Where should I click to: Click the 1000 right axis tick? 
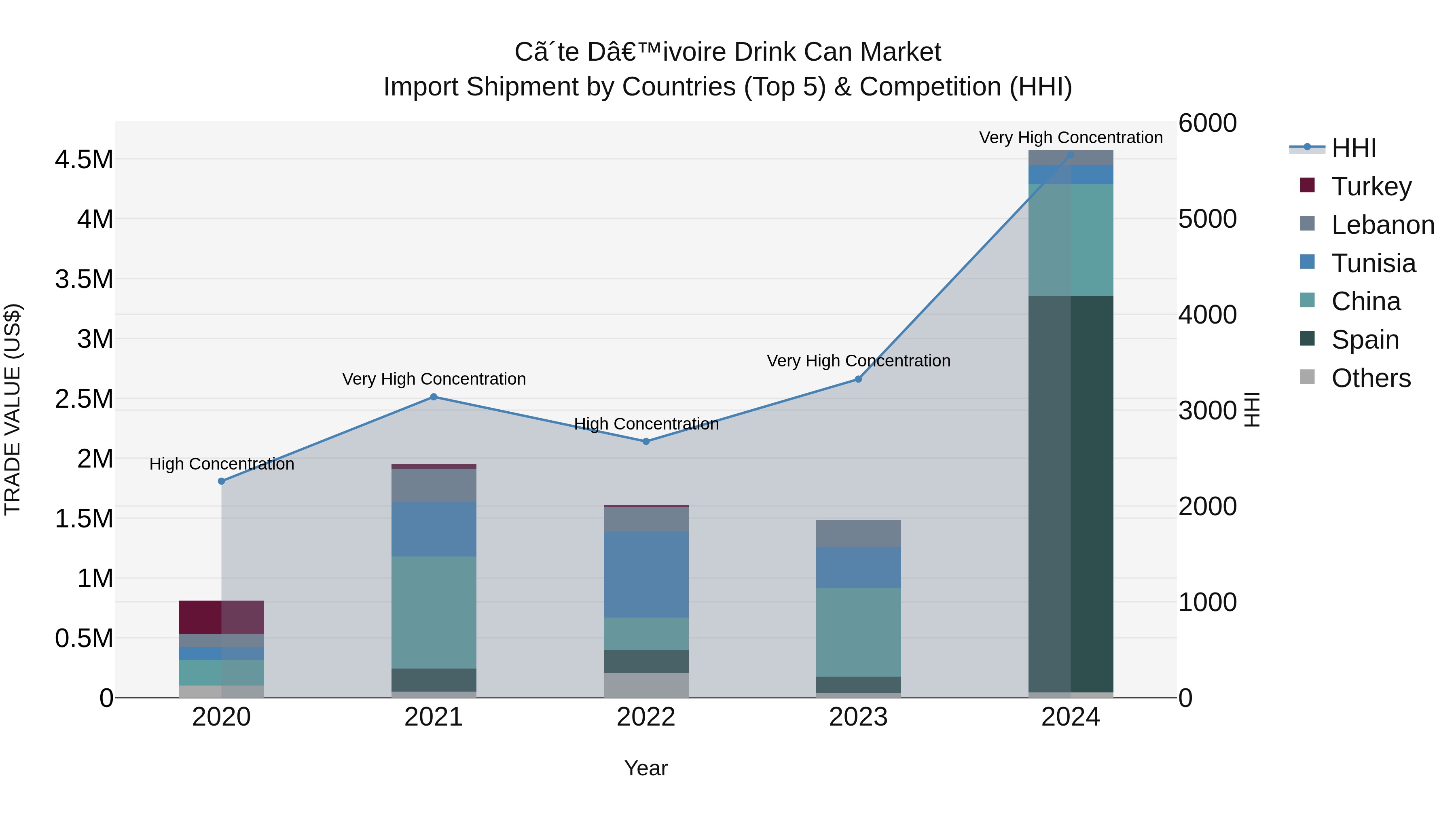click(x=1208, y=603)
